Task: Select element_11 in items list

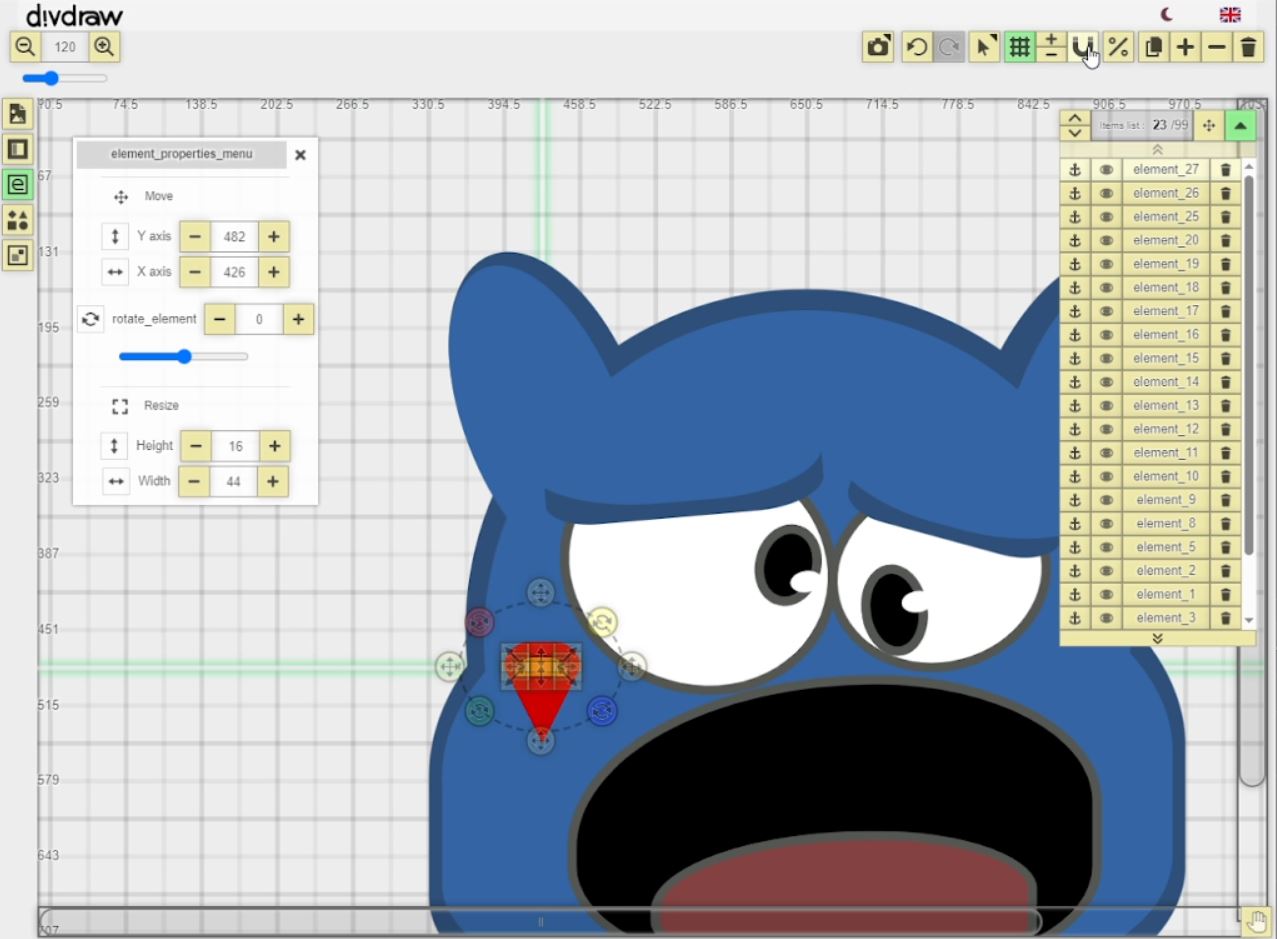Action: [1166, 453]
